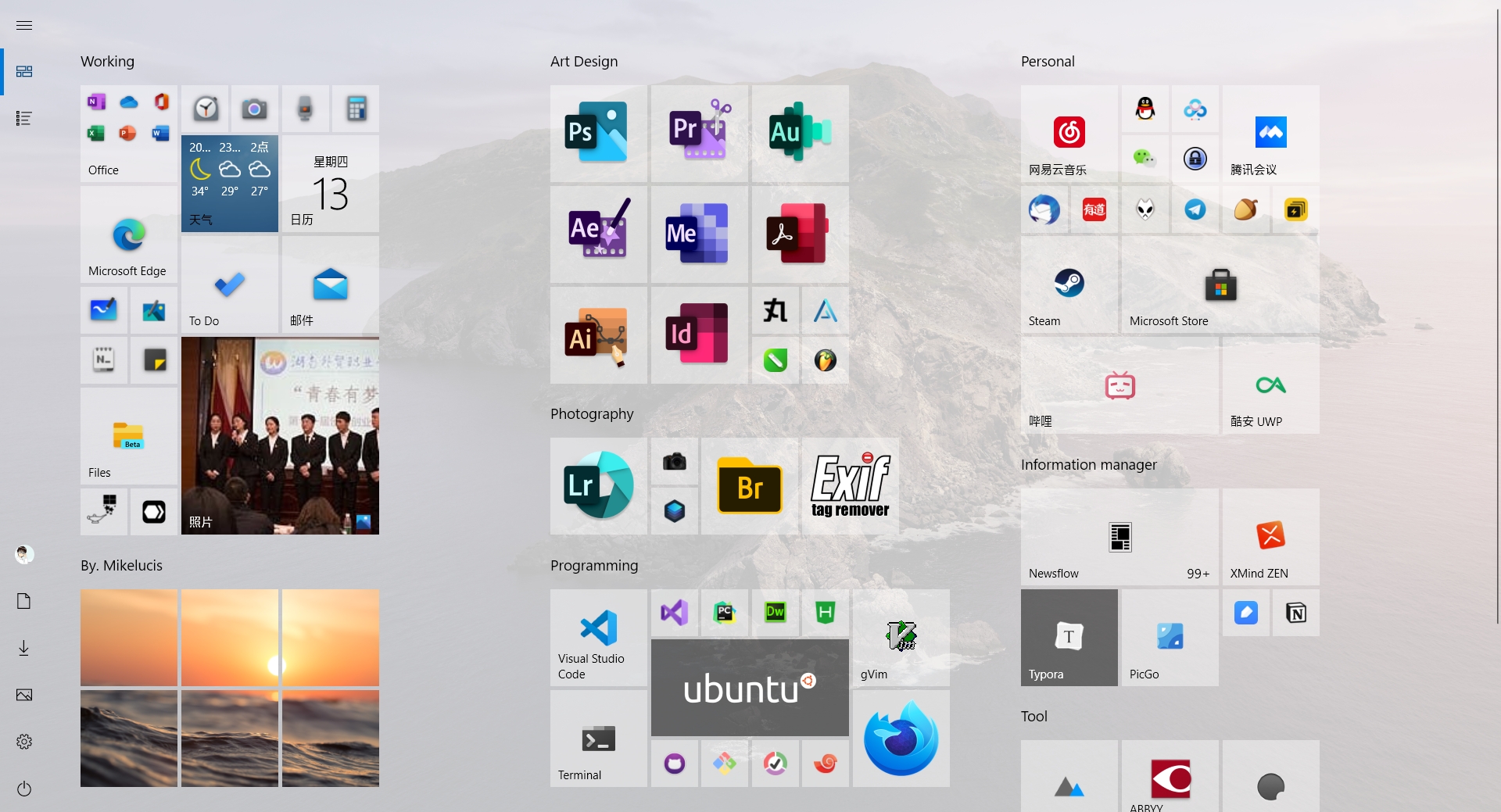Open Files Beta tile

[x=128, y=436]
